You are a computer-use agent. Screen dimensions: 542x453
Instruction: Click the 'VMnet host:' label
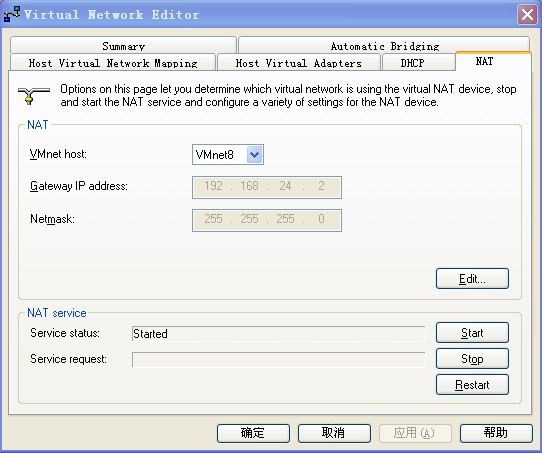click(58, 154)
